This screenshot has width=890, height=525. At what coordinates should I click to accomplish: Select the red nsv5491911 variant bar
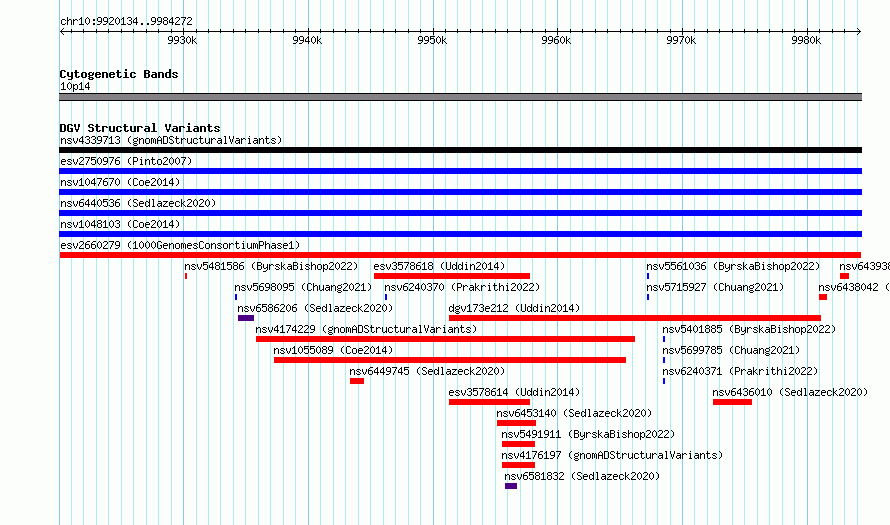pyautogui.click(x=518, y=444)
